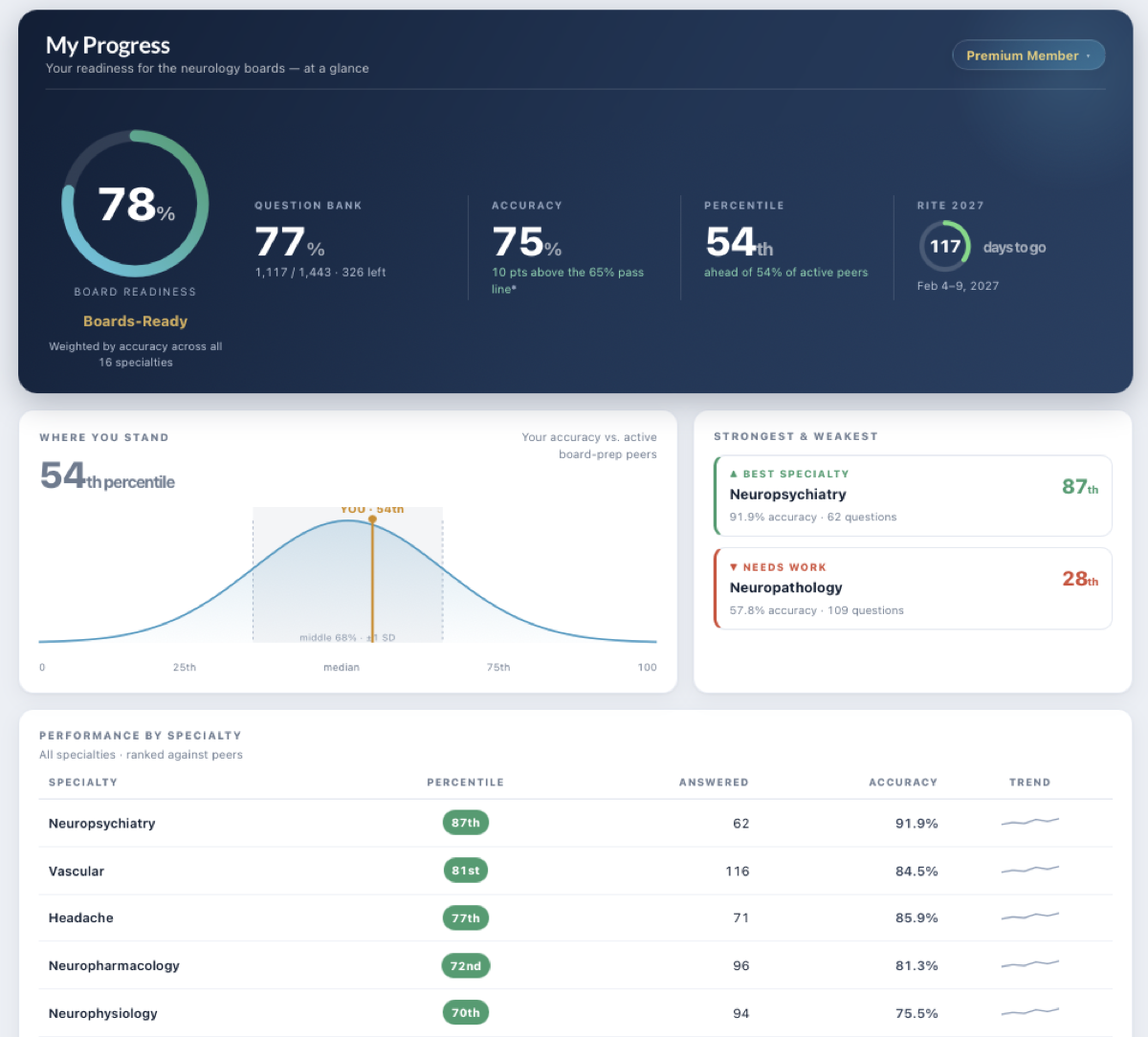The image size is (1148, 1037).
Task: Click the 72nd percentile badge
Action: click(466, 966)
